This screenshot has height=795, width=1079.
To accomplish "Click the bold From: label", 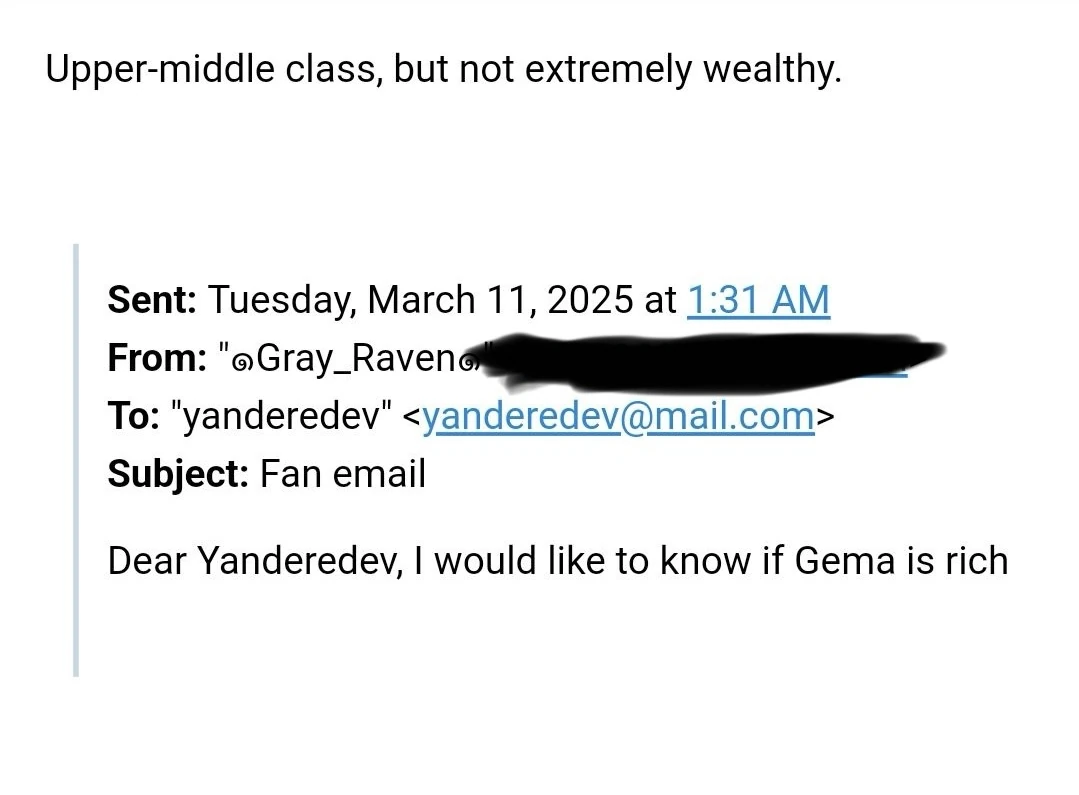I will [x=156, y=358].
